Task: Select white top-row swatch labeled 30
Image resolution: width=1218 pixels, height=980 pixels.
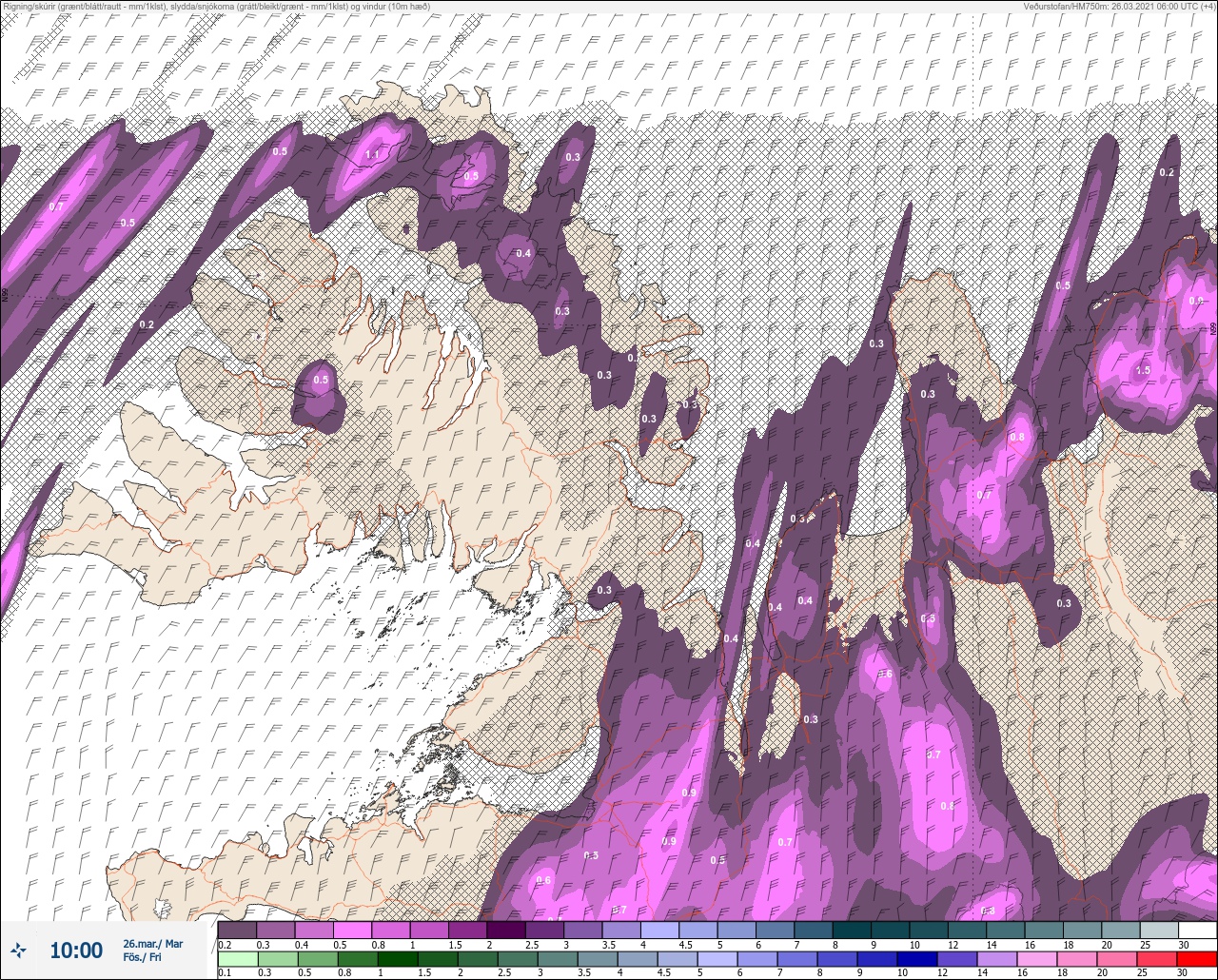Action: (x=1198, y=930)
